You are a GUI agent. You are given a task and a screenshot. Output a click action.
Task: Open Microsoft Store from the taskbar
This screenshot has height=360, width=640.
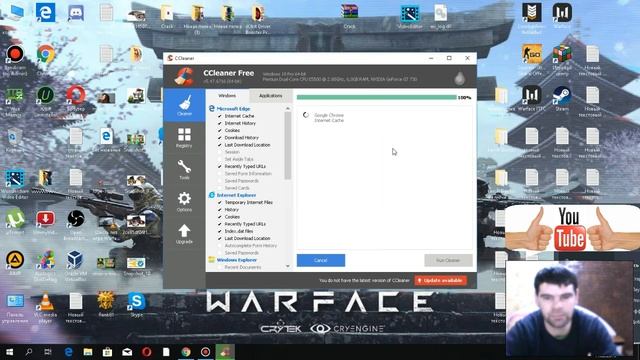107,352
